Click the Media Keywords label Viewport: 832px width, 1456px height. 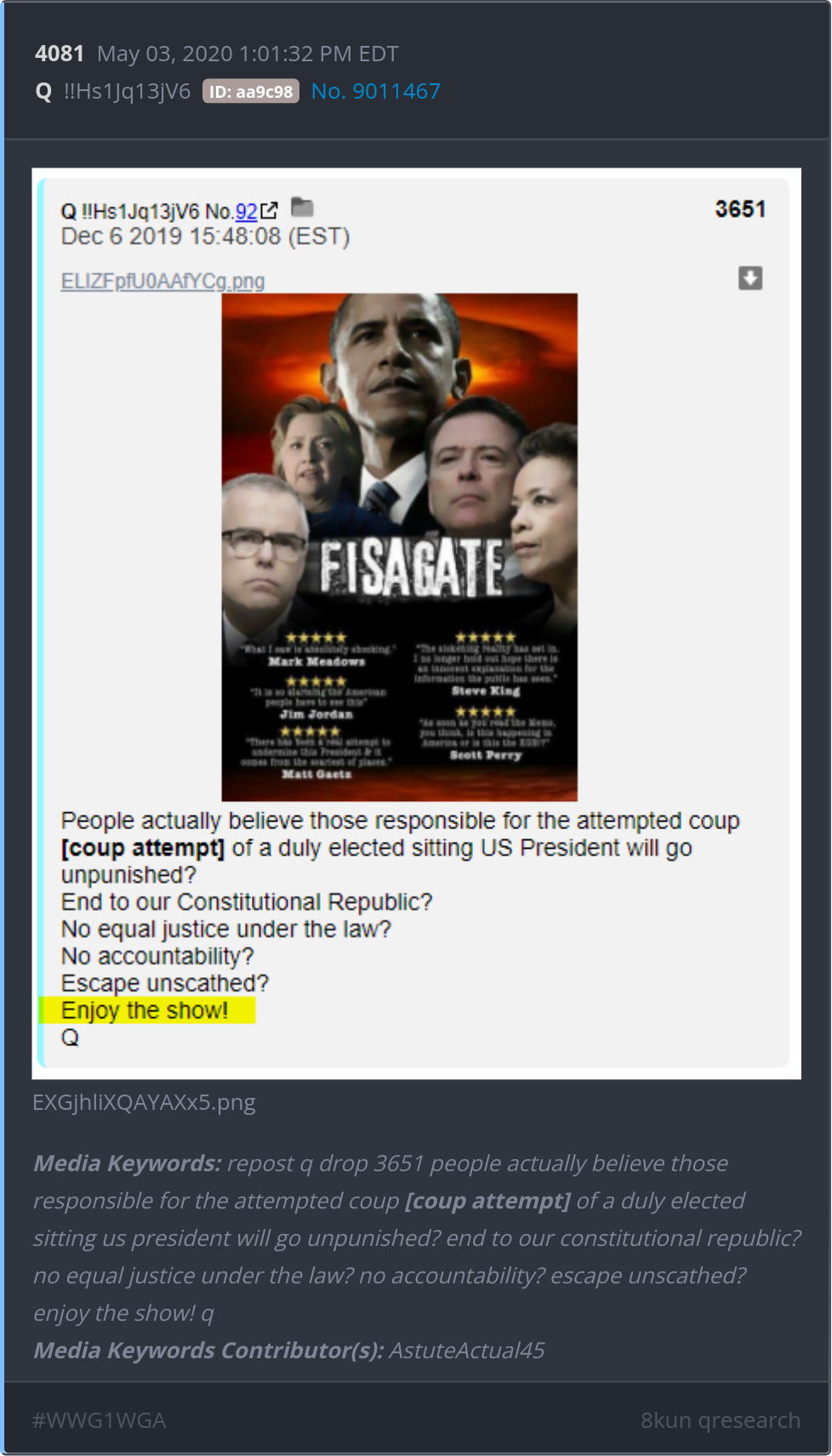click(128, 1163)
